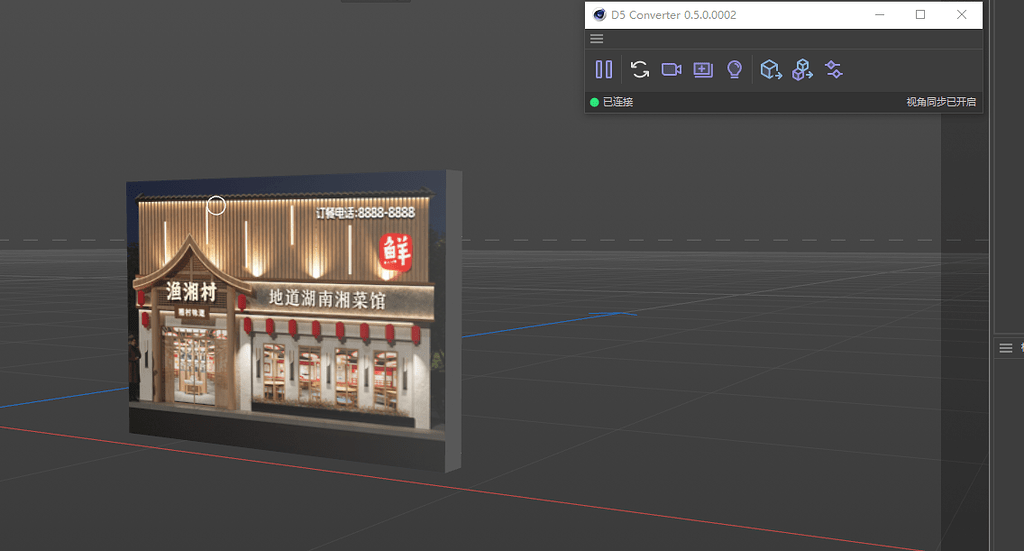Click the video camera sync icon

(x=671, y=69)
